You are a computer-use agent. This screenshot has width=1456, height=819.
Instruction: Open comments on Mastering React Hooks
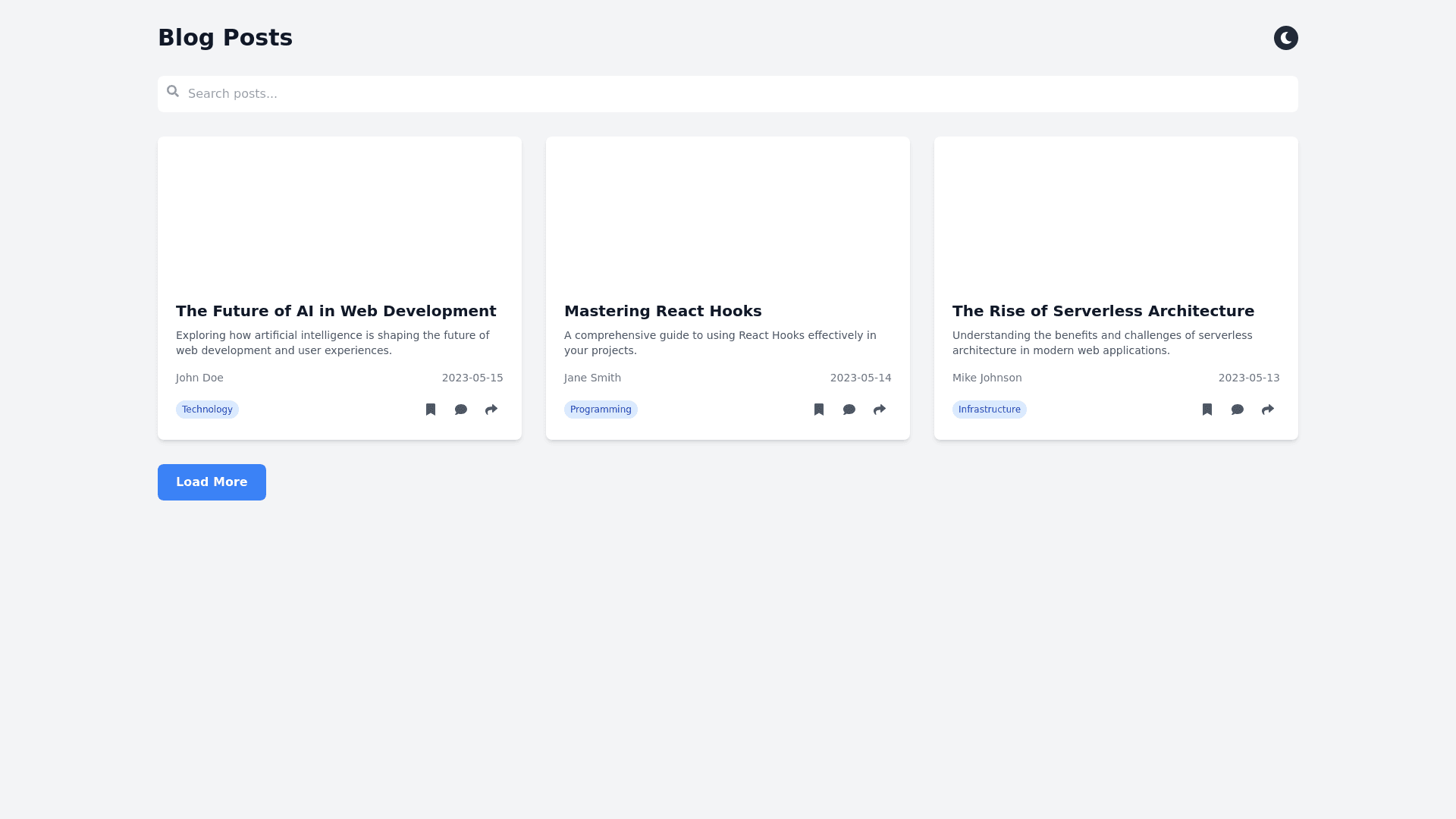pyautogui.click(x=849, y=409)
